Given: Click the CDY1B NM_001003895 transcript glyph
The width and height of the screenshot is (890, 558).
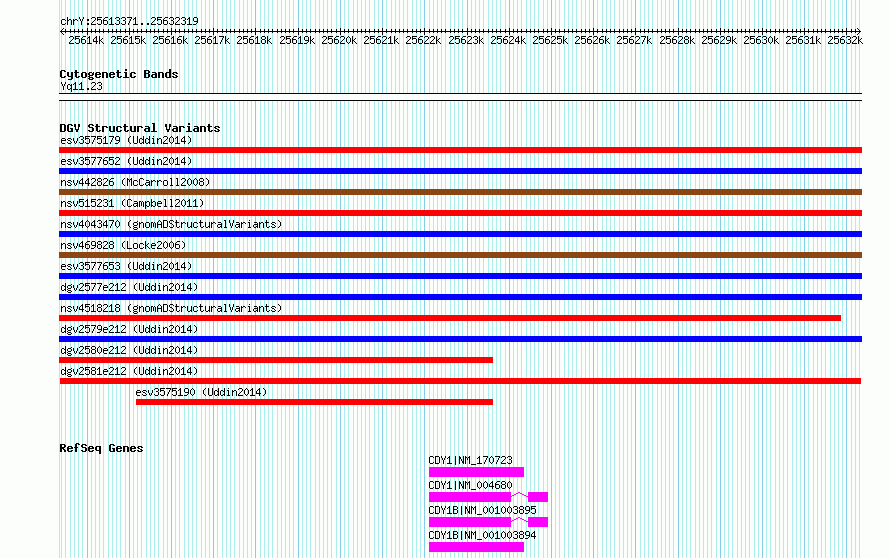Looking at the screenshot, I should tap(488, 522).
